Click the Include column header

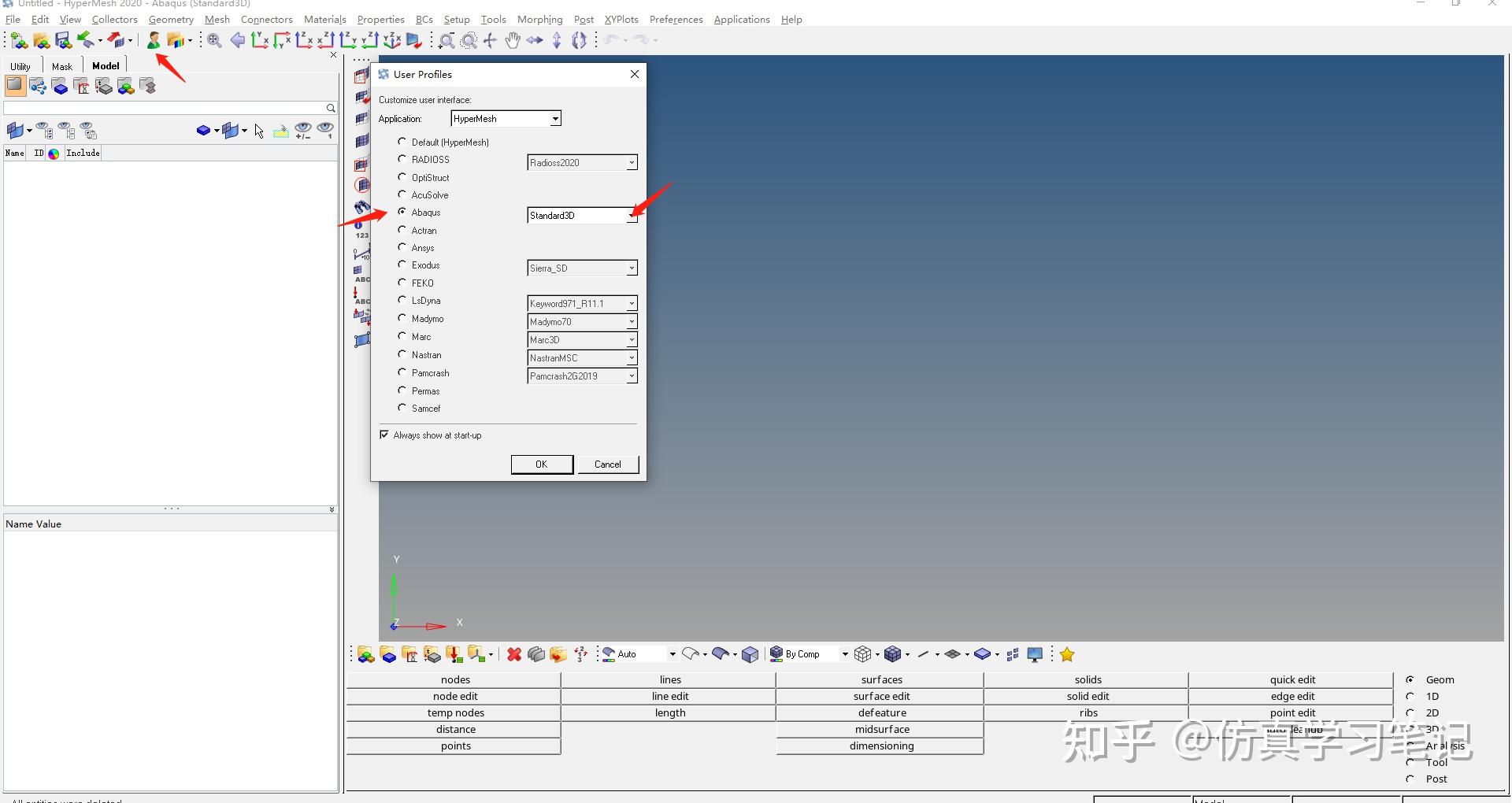83,154
